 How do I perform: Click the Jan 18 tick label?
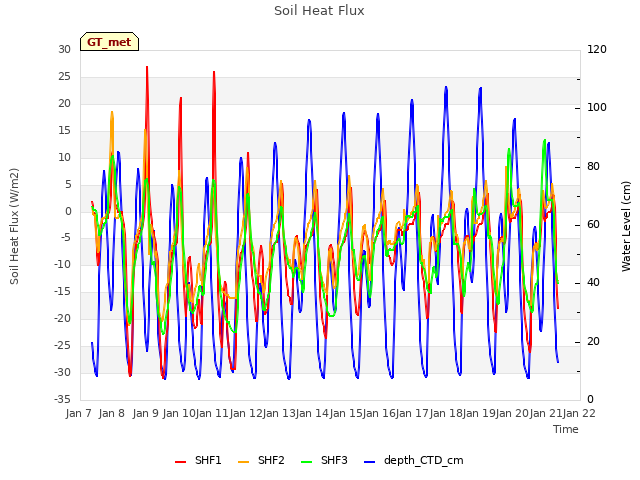pos(445,413)
